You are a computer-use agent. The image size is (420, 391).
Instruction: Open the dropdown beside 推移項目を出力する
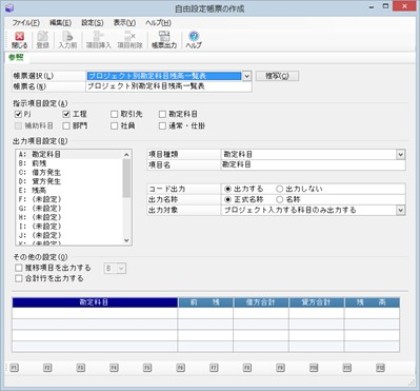(115, 268)
